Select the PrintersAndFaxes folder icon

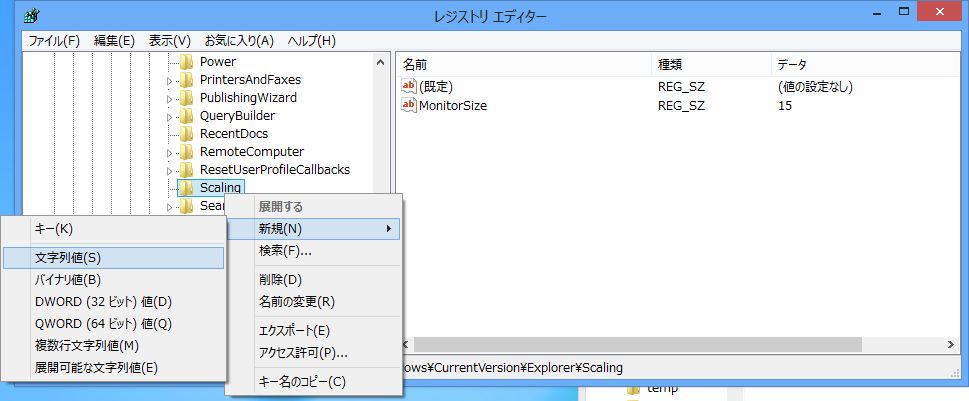[186, 80]
